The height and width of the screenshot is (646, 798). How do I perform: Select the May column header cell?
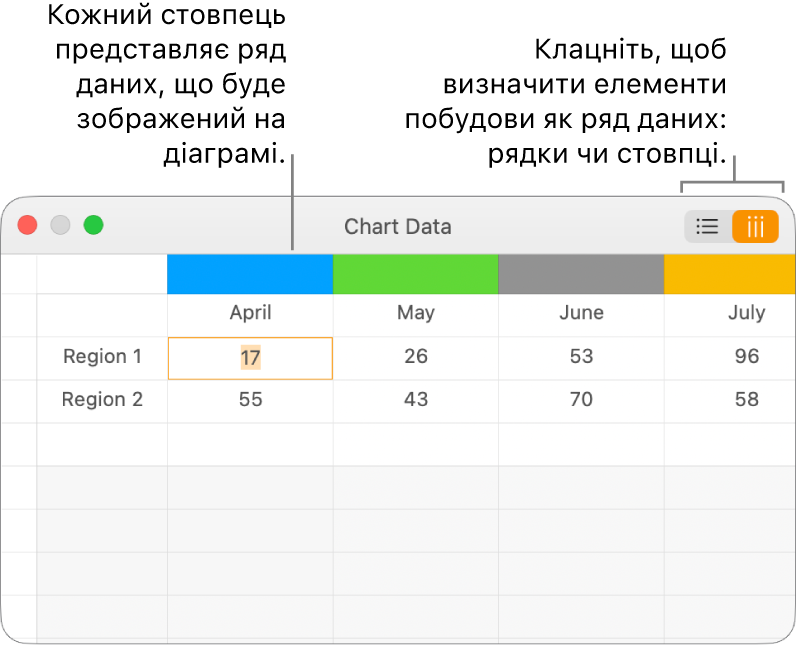coord(415,313)
